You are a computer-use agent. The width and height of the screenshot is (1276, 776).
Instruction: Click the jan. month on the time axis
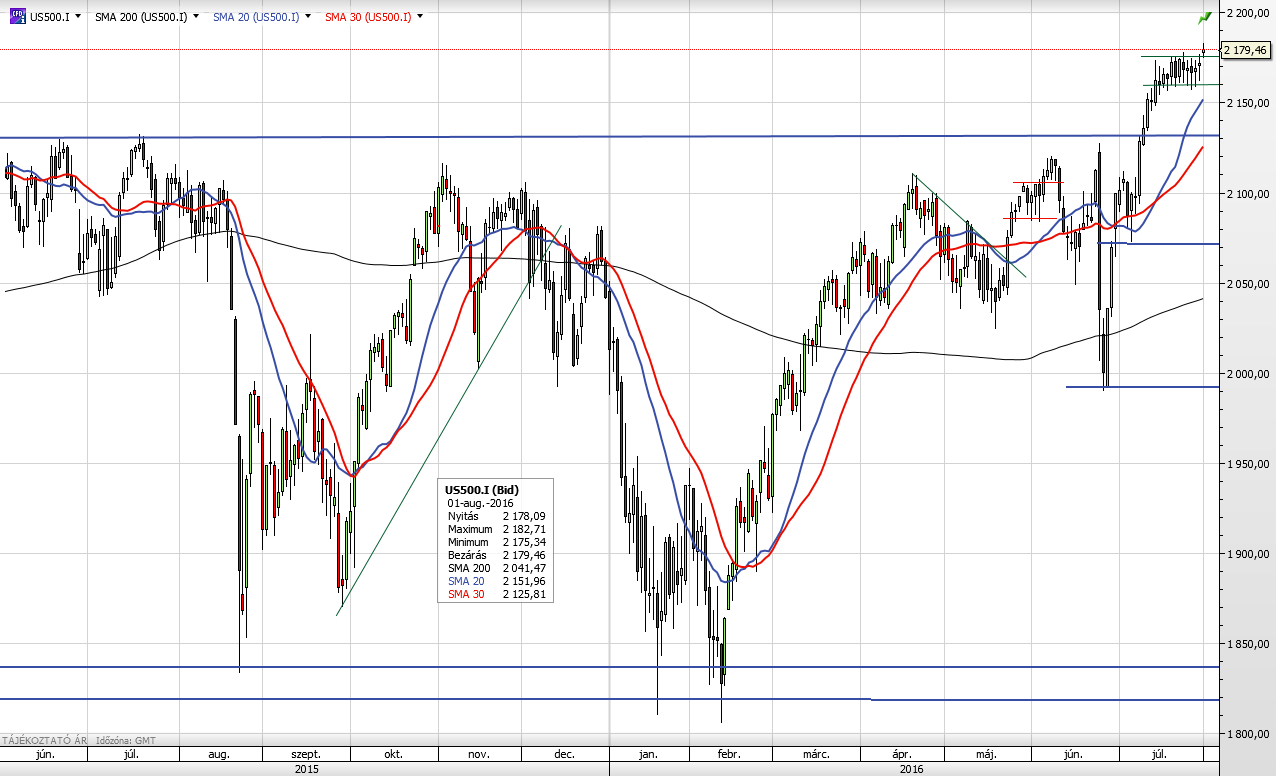pyautogui.click(x=650, y=755)
